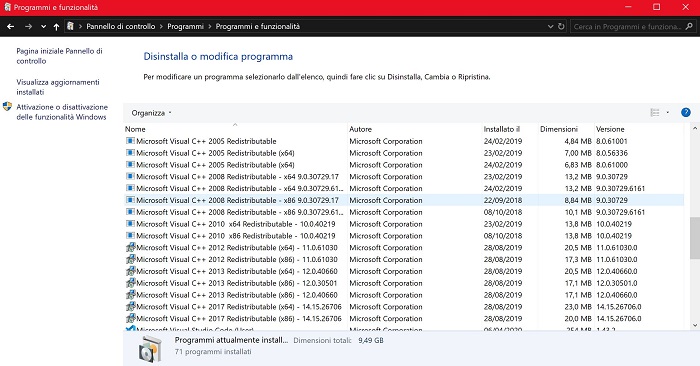The height and width of the screenshot is (366, 700).
Task: Select Programmi e funzionalità breadcrumb
Action: tap(258, 26)
